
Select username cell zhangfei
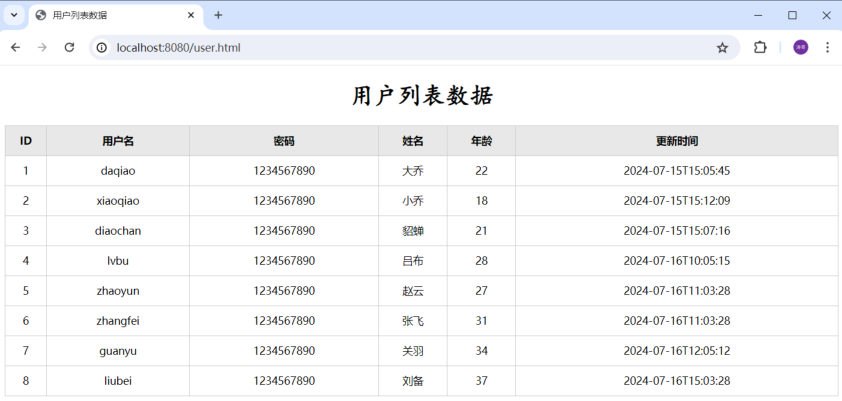118,321
